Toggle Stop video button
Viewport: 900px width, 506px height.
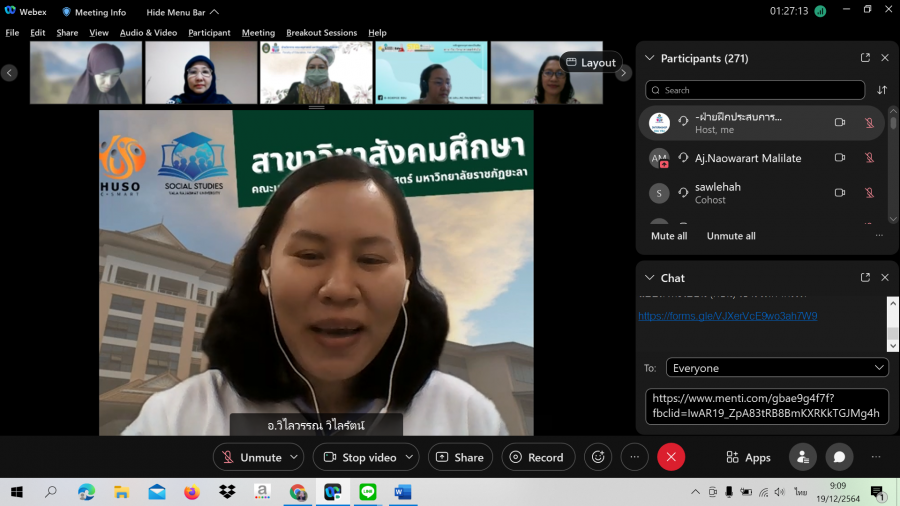358,457
